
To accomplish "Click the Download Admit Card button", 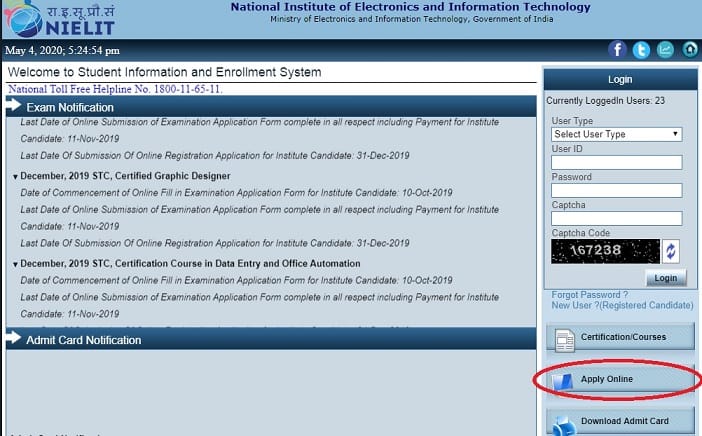I will [622, 421].
